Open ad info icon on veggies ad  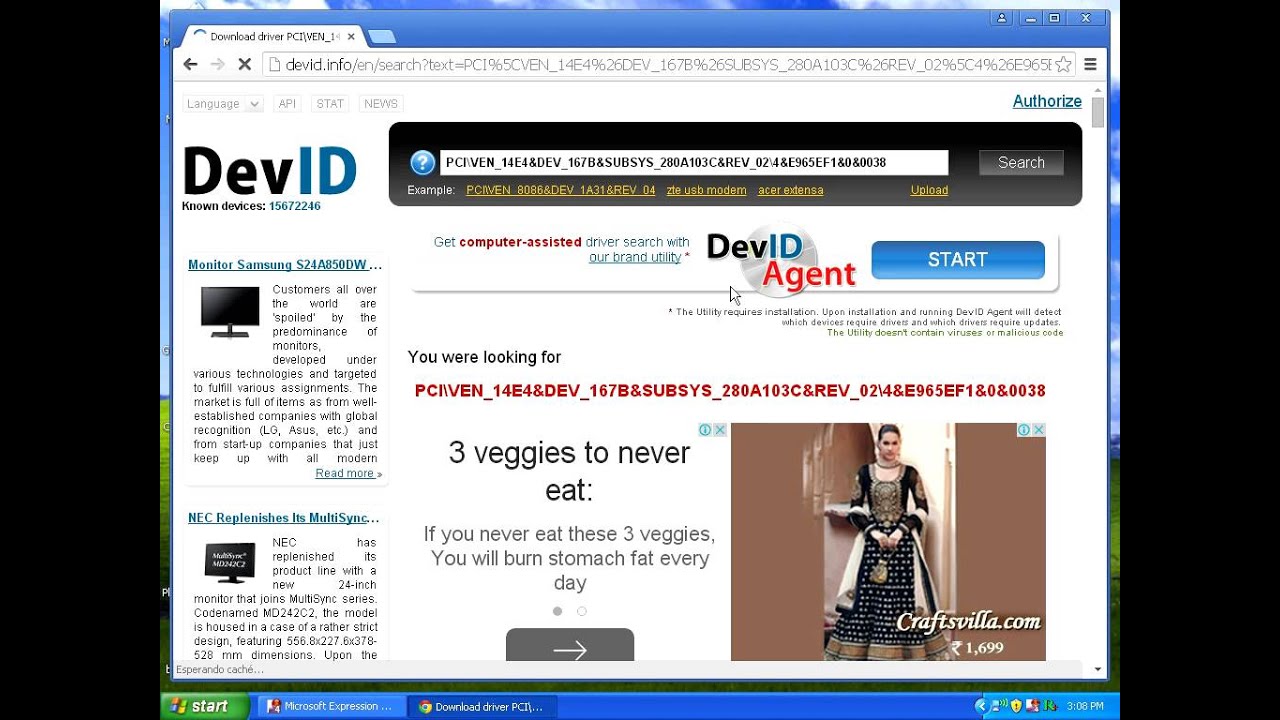click(705, 430)
